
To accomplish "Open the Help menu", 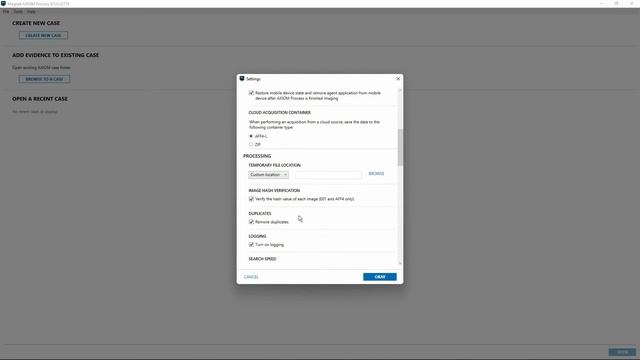I will [x=31, y=11].
